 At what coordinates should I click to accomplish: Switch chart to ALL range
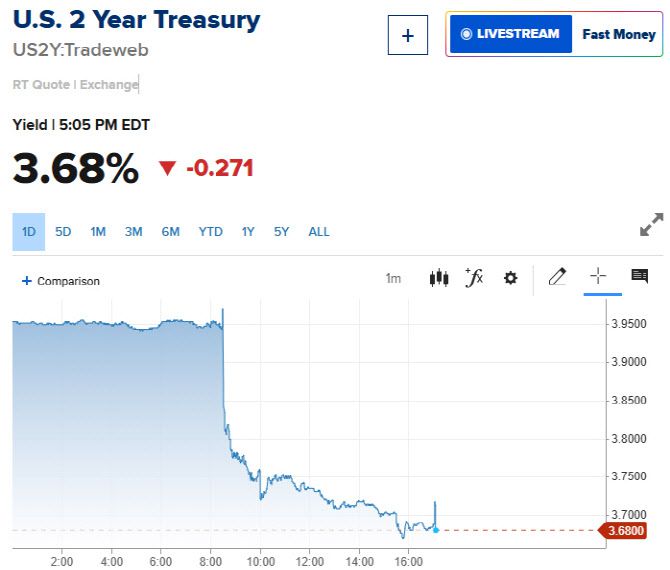tap(319, 232)
